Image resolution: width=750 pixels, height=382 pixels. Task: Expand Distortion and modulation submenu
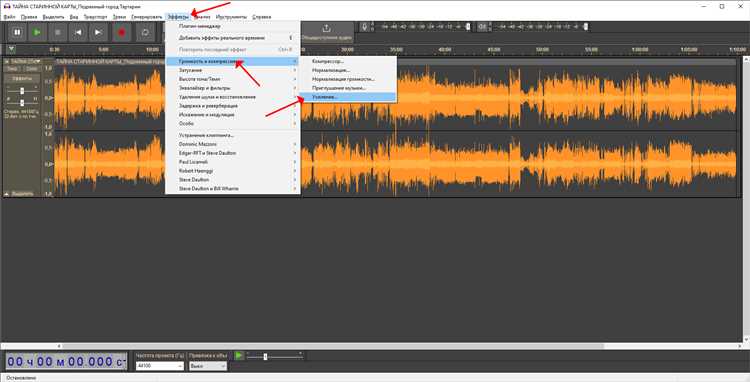(233, 115)
